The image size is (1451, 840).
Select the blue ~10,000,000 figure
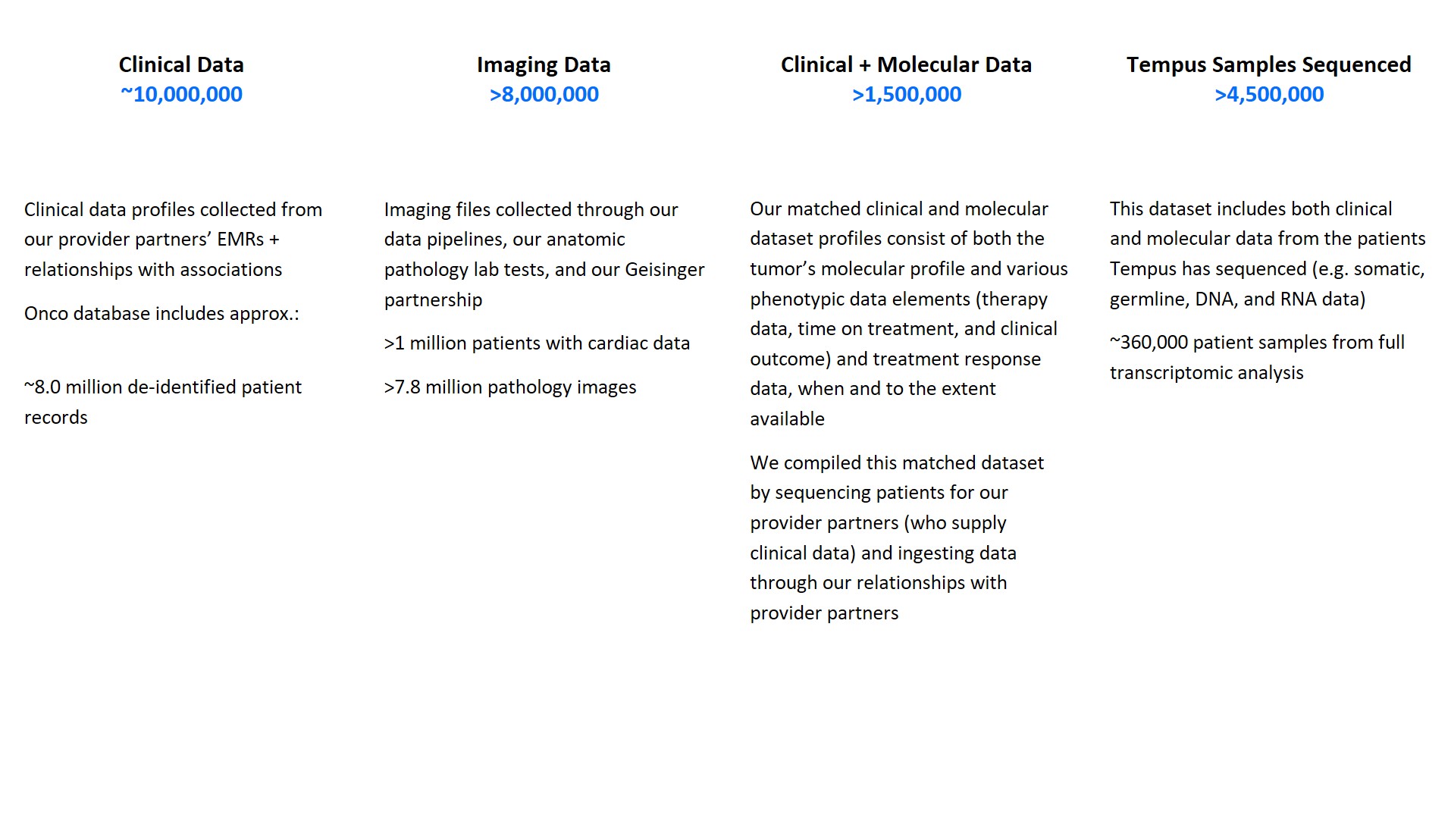click(181, 95)
